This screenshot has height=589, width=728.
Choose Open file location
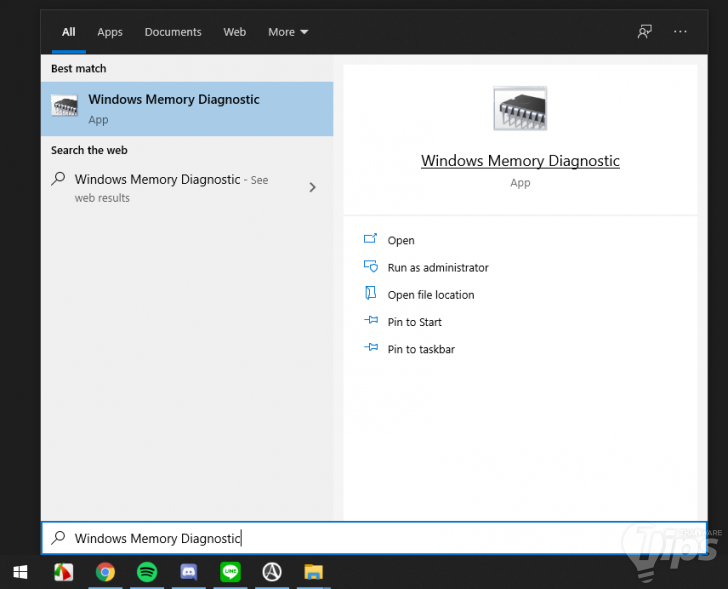[431, 295]
